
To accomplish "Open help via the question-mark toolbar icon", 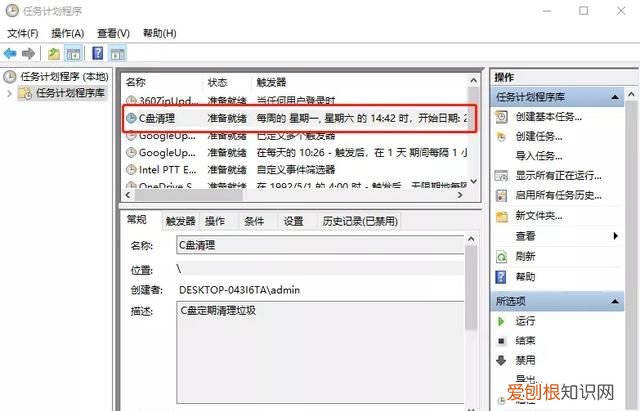I will (x=98, y=53).
